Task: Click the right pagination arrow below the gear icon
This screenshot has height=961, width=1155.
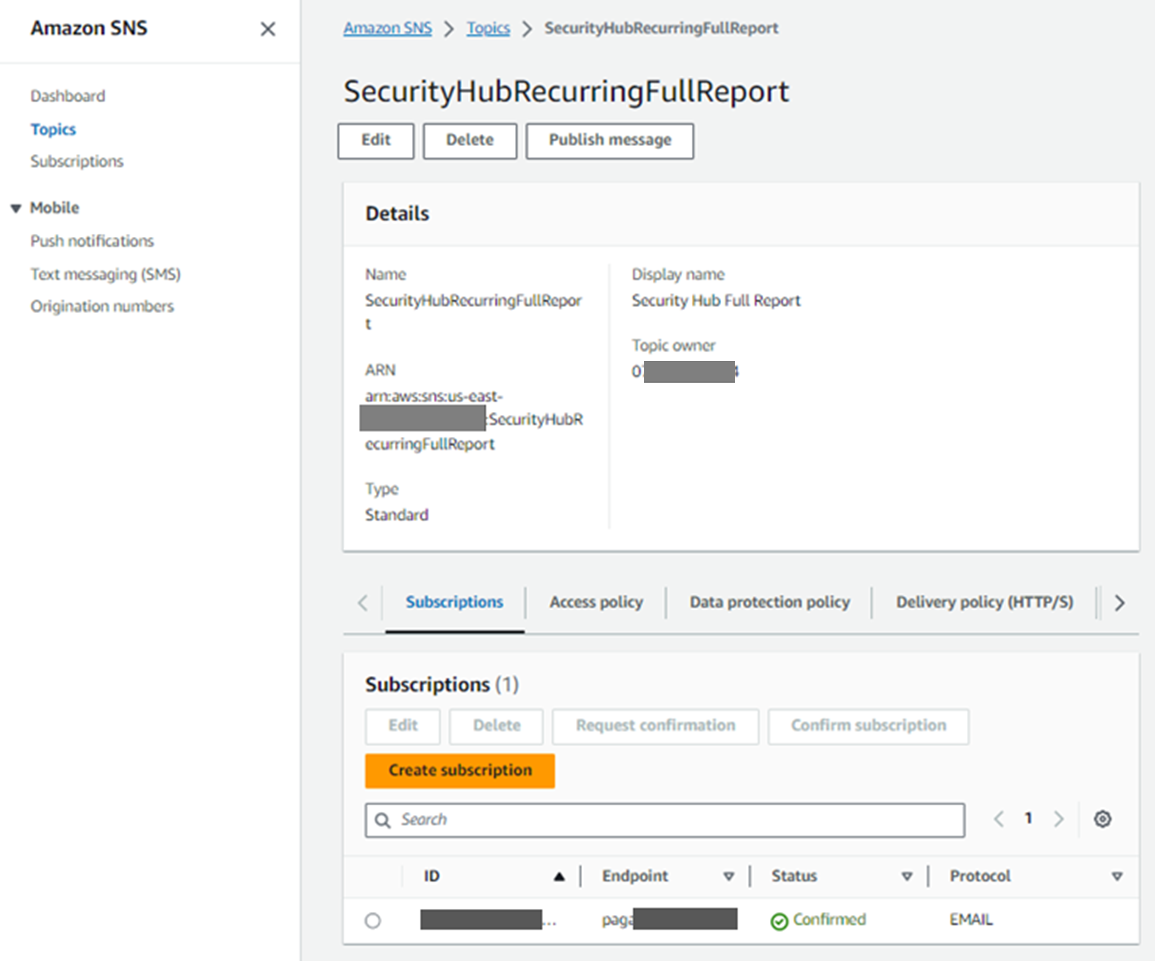Action: point(1059,819)
